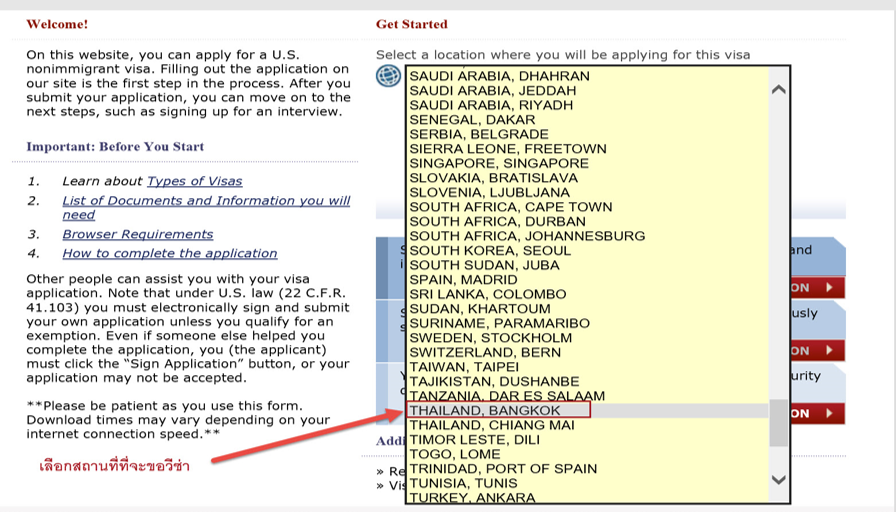896x512 pixels.
Task: Select SOUTH AFRICA, CAPE TOWN option
Action: coord(510,207)
